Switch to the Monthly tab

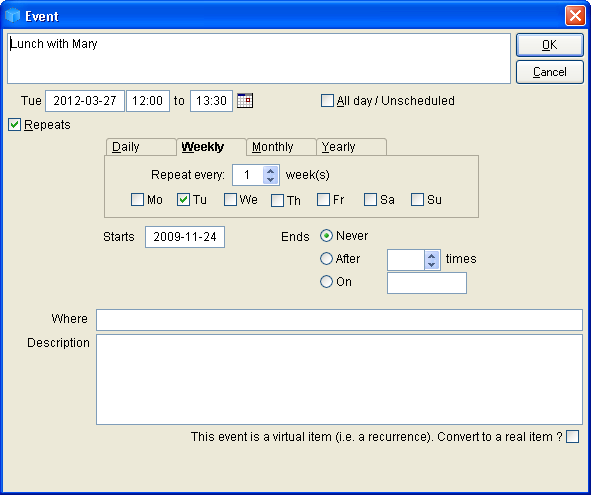281,147
